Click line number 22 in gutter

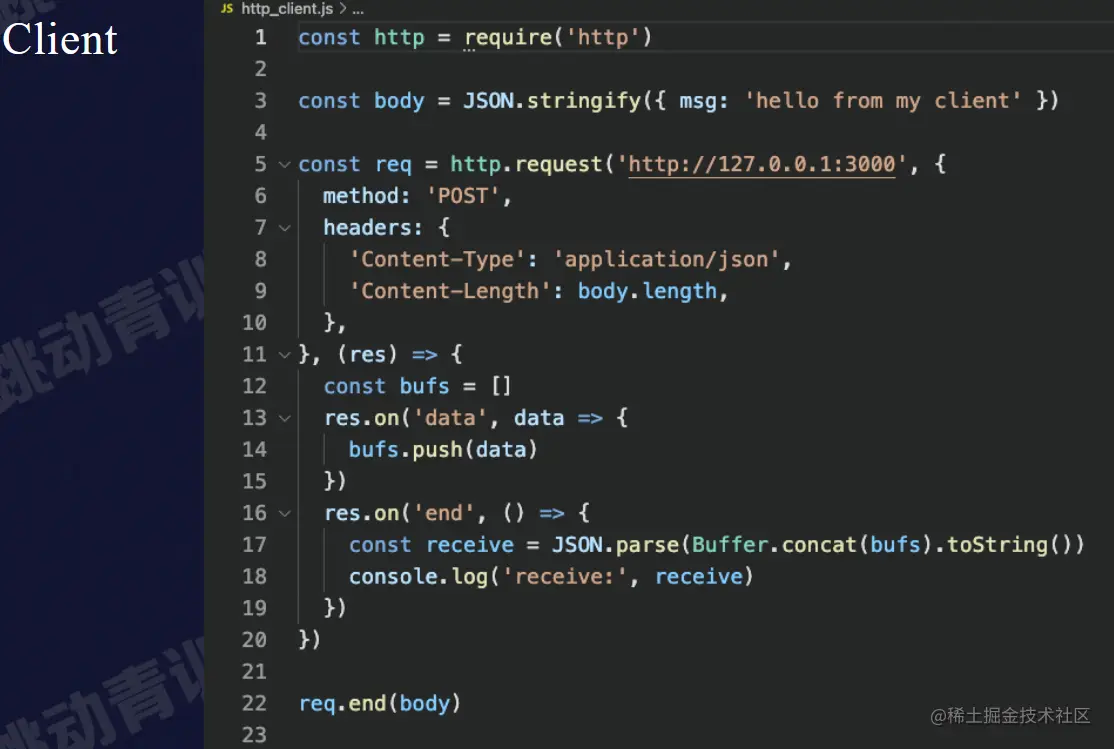tap(254, 703)
